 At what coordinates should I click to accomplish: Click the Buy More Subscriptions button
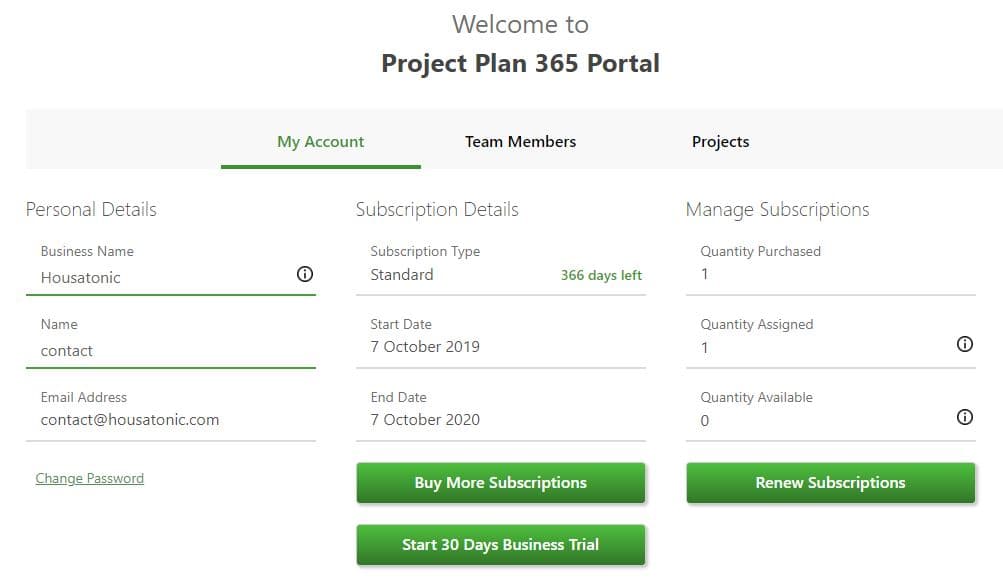pyautogui.click(x=500, y=482)
